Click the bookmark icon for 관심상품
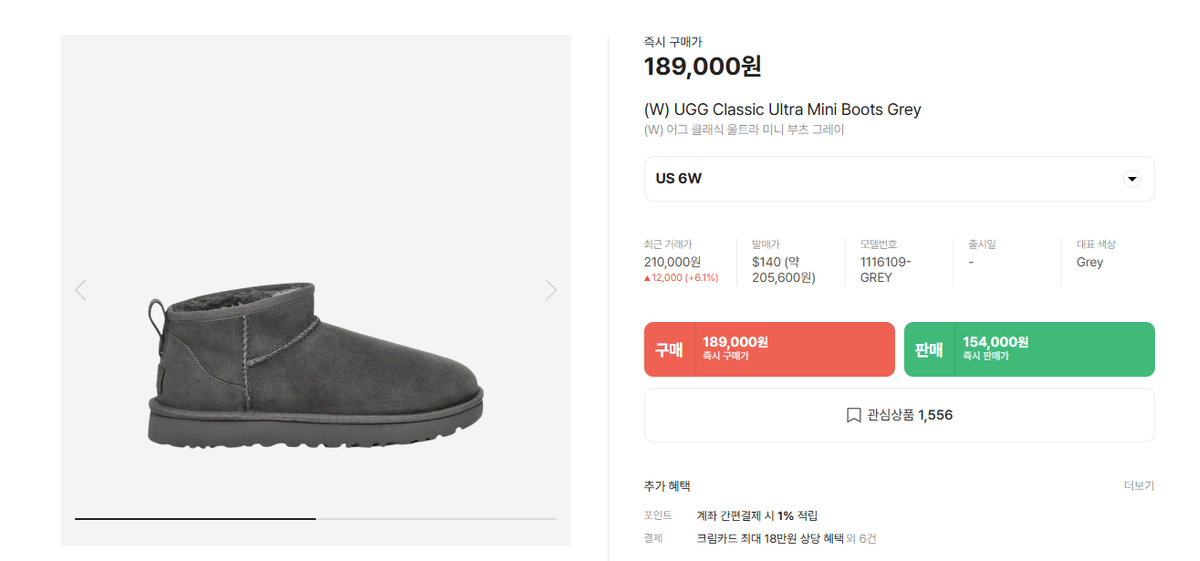 click(x=853, y=415)
